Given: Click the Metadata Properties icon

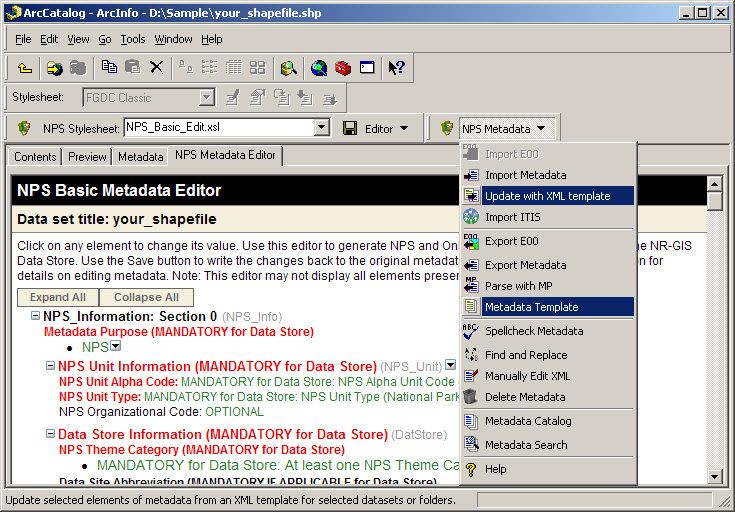Looking at the screenshot, I should point(257,98).
